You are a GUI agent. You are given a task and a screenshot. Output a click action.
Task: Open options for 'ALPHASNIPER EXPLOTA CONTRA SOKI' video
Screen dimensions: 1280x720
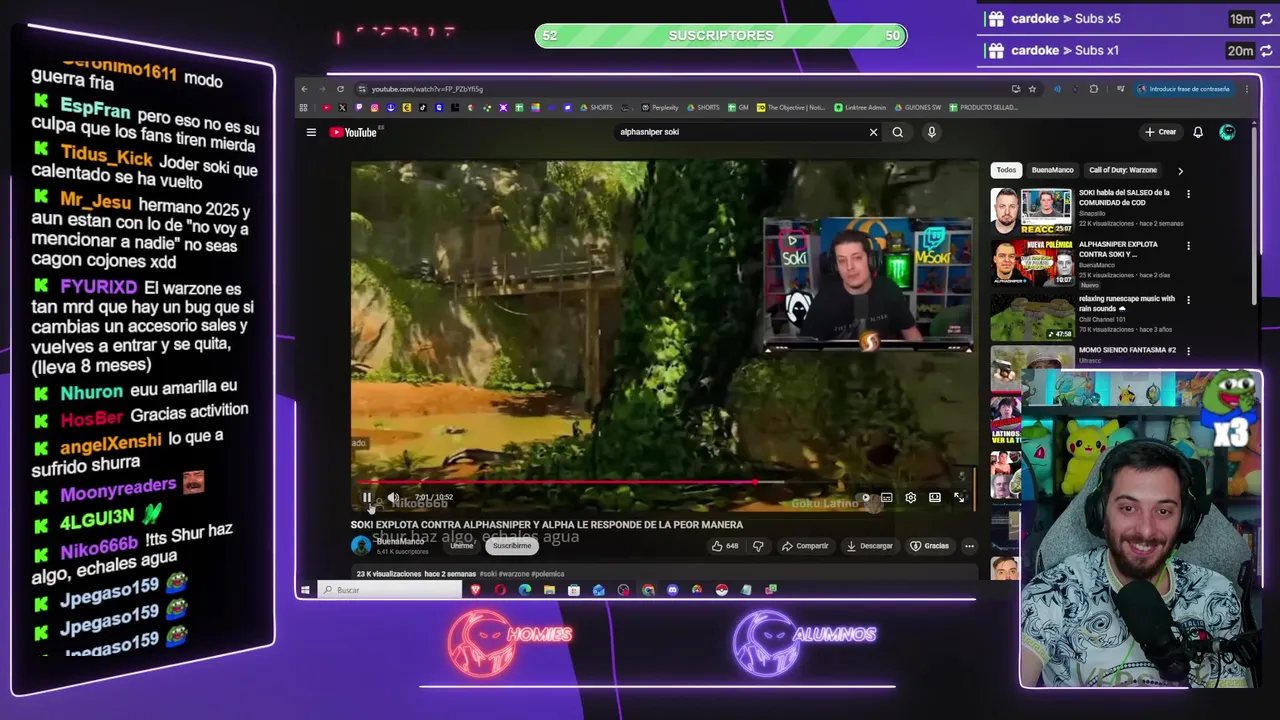point(1188,245)
